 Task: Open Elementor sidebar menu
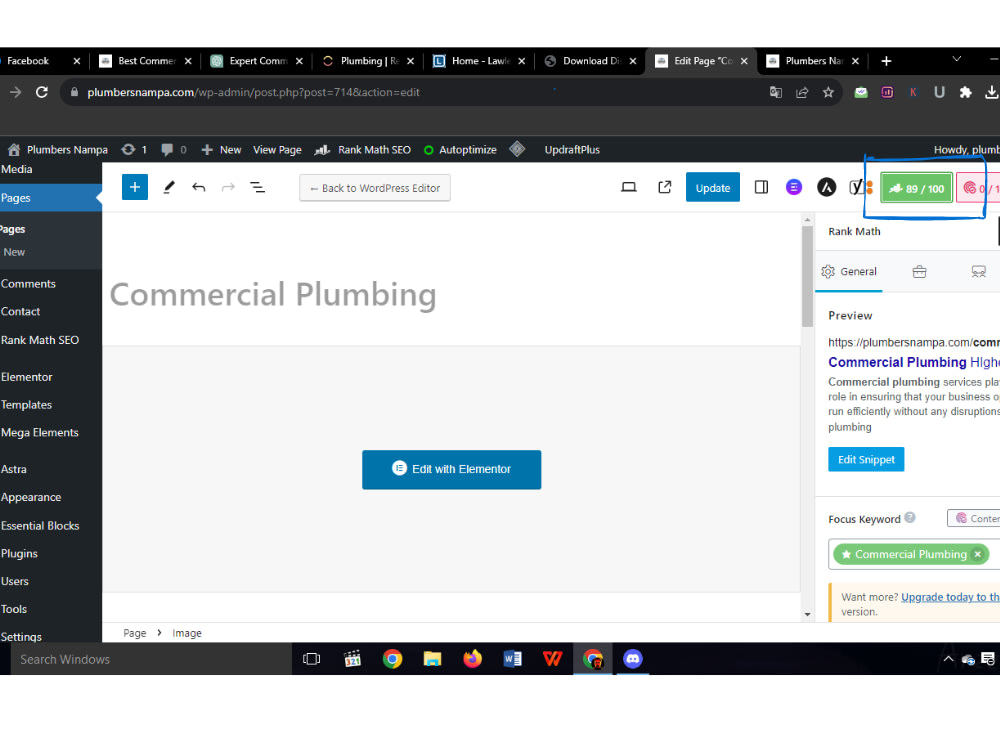click(27, 377)
